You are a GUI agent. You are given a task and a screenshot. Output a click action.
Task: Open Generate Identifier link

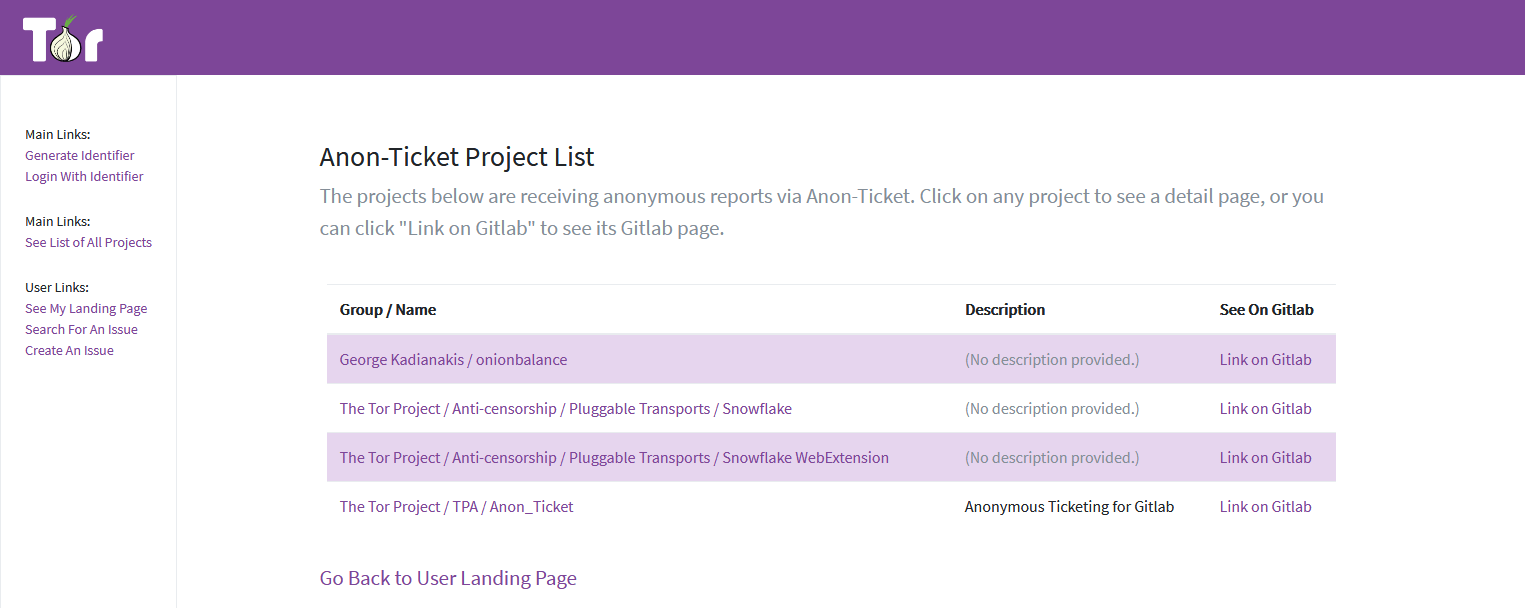tap(80, 155)
